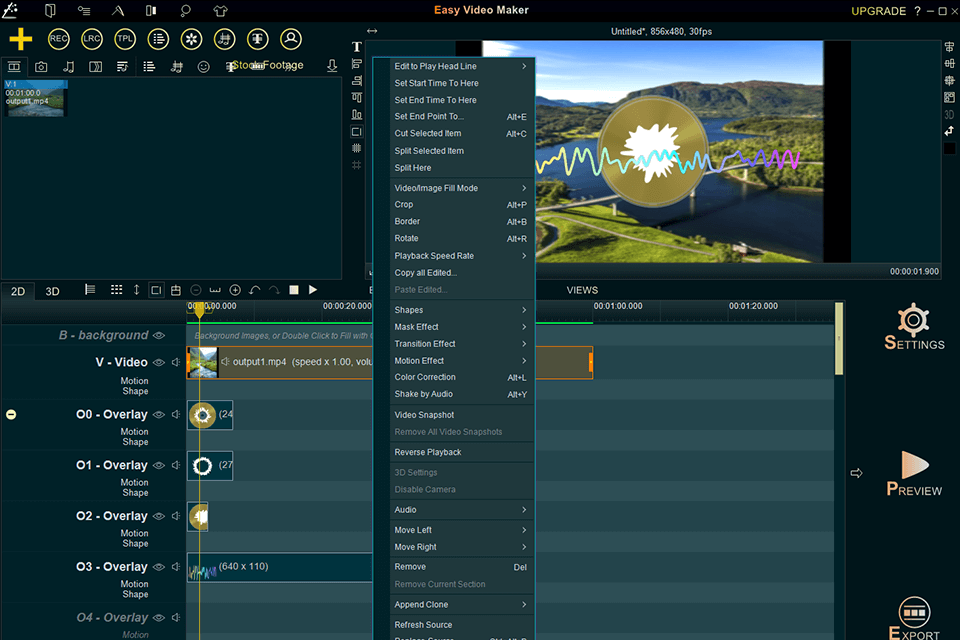Click the Export icon

pos(914,613)
